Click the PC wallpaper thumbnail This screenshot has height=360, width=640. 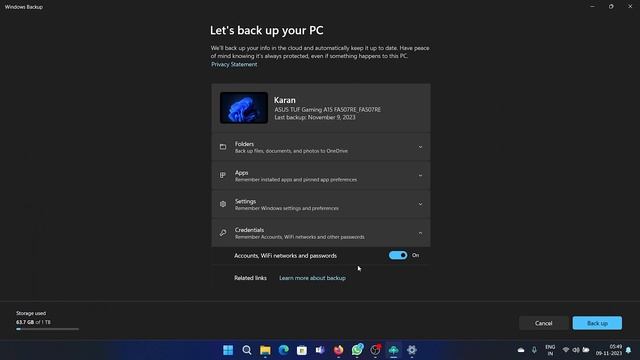coord(244,108)
